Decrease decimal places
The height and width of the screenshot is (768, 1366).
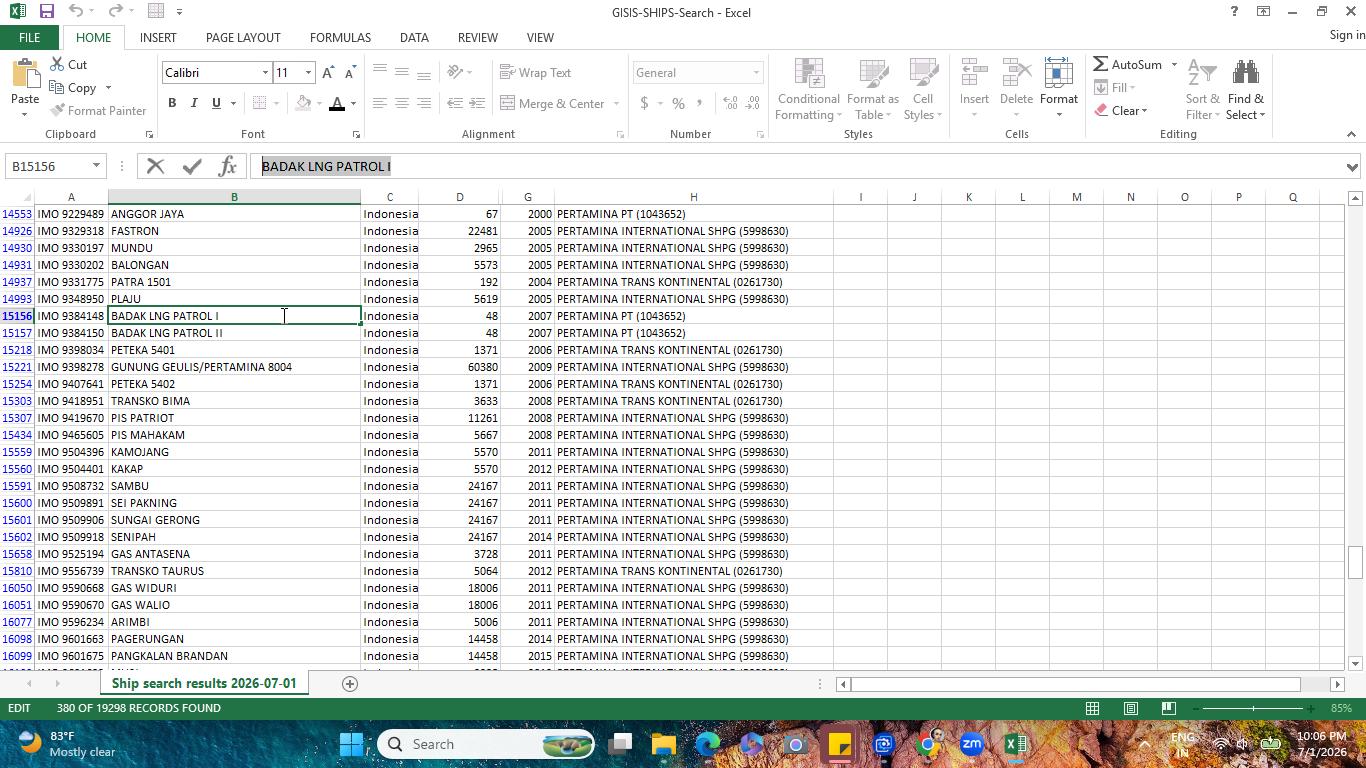752,103
